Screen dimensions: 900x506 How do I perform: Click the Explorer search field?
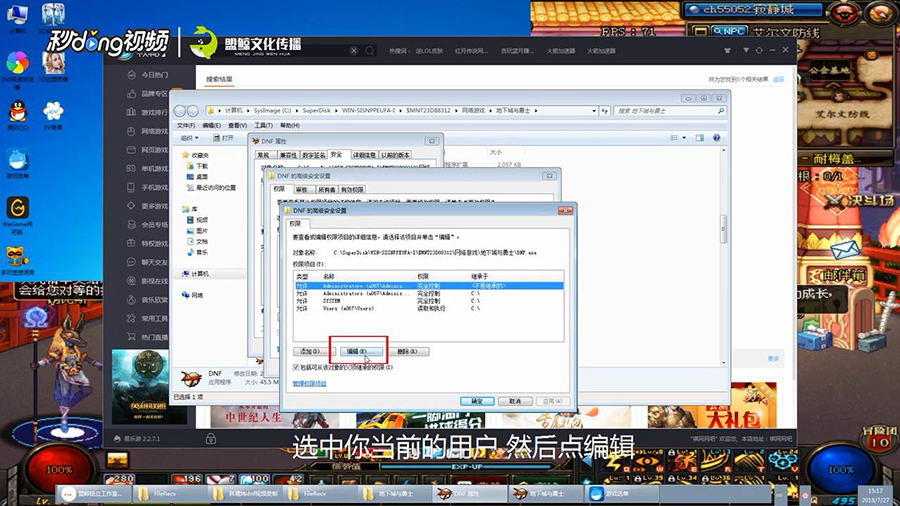669,111
